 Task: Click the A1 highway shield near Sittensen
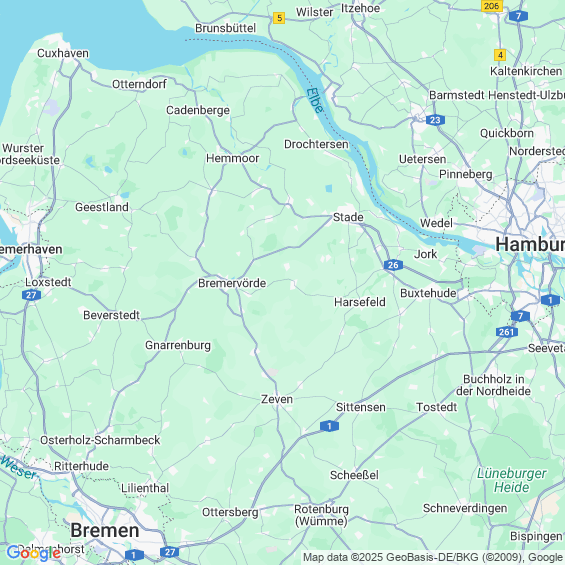(329, 426)
